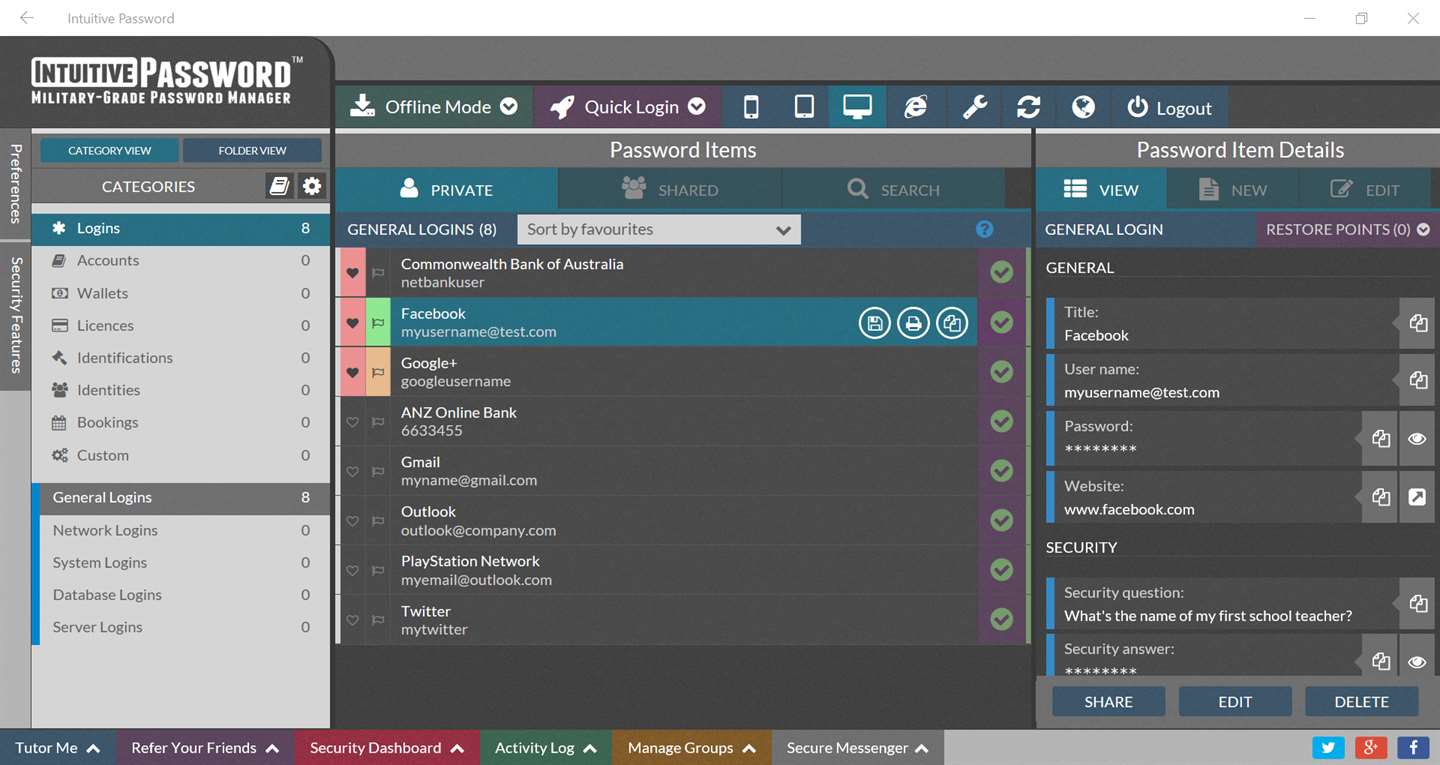The width and height of the screenshot is (1440, 765).
Task: Copy the Website field value
Action: point(1380,497)
